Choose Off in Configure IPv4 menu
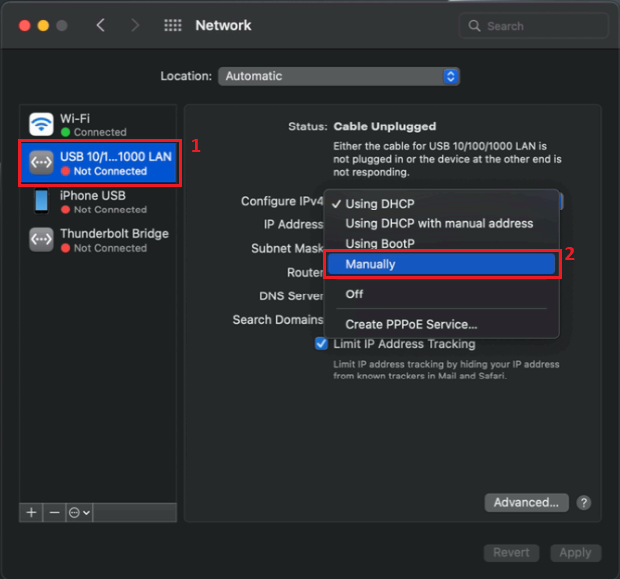Image resolution: width=620 pixels, height=579 pixels. tap(355, 294)
